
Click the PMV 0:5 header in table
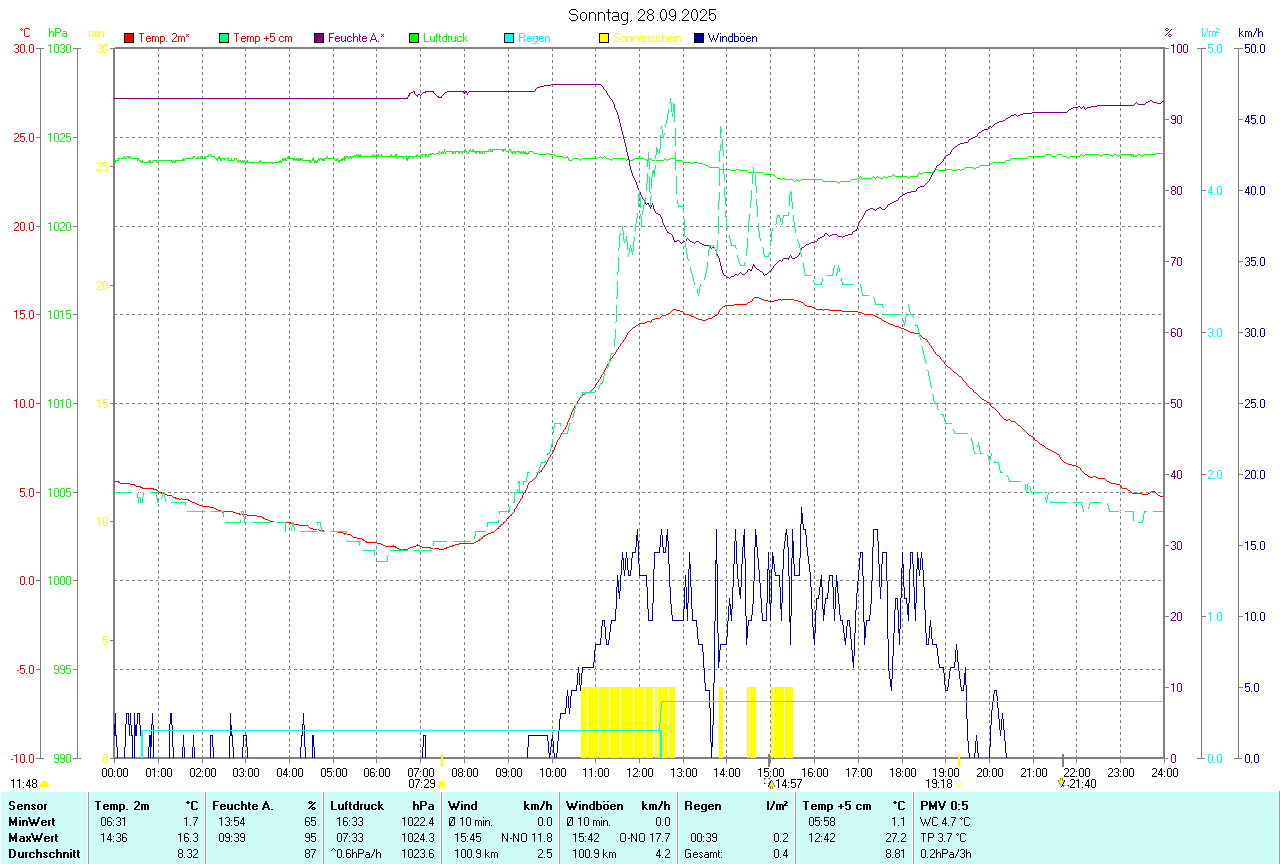(944, 805)
